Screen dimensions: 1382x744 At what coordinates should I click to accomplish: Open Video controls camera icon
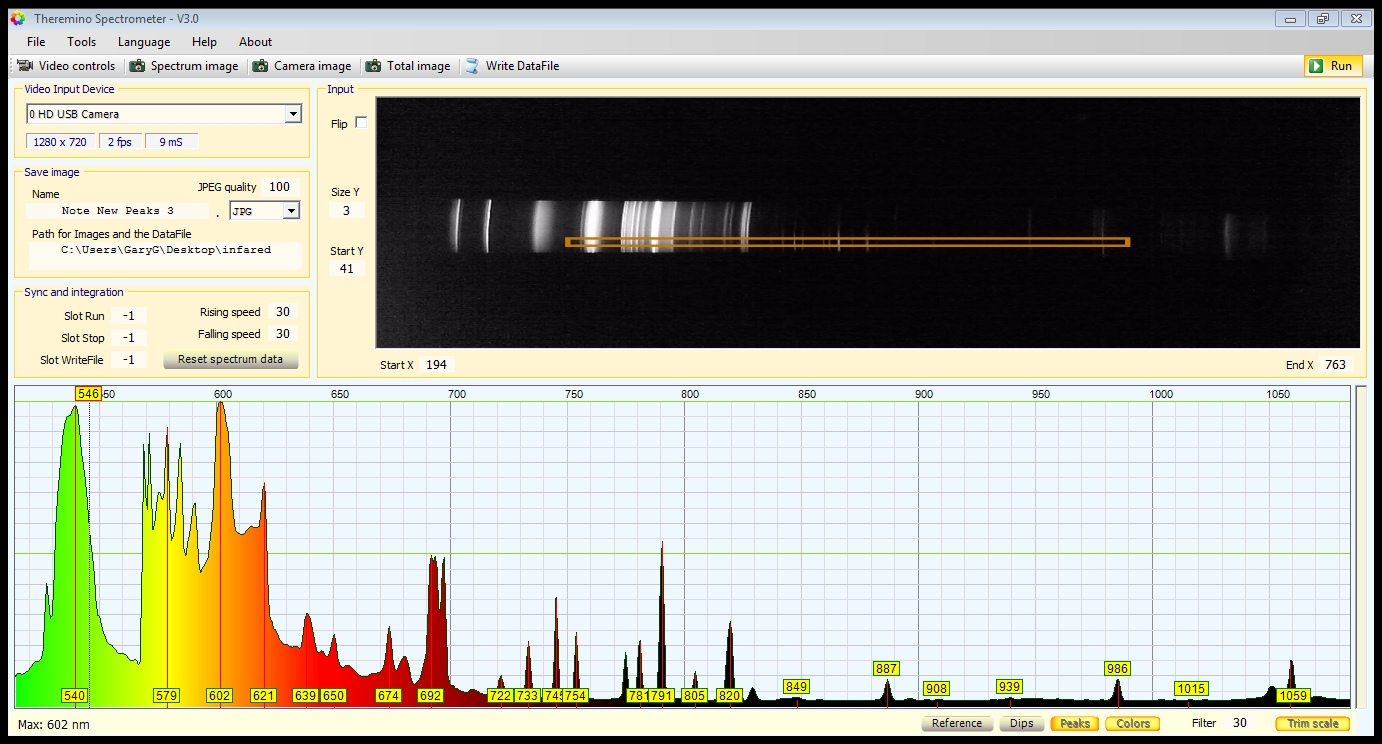tap(25, 66)
